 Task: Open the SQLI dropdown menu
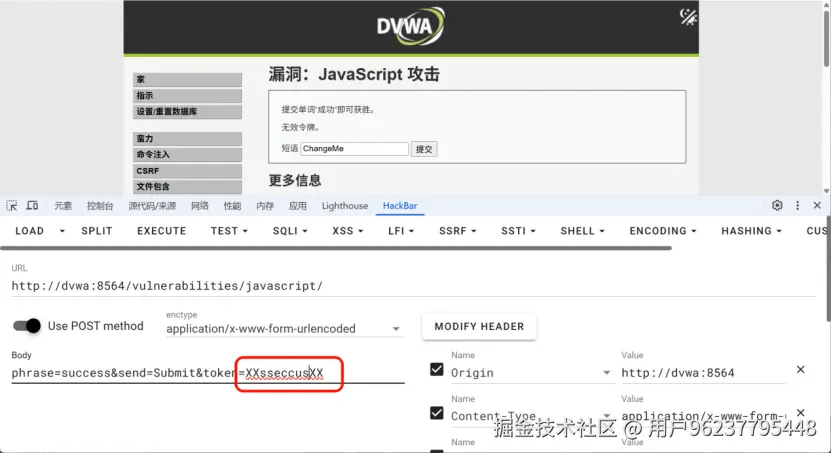[x=290, y=231]
